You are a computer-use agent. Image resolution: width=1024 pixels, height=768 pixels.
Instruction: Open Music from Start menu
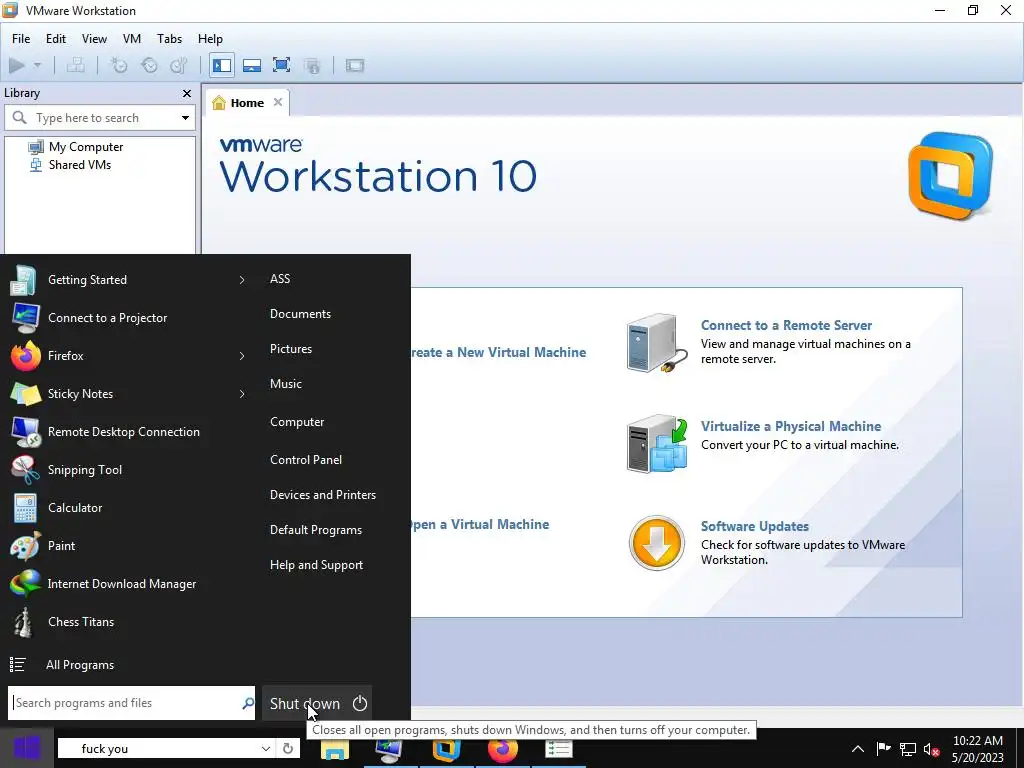[x=285, y=384]
